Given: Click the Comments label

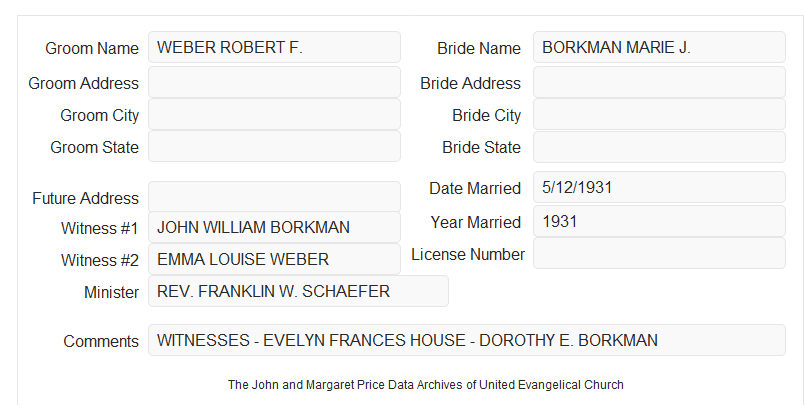Looking at the screenshot, I should tap(101, 341).
